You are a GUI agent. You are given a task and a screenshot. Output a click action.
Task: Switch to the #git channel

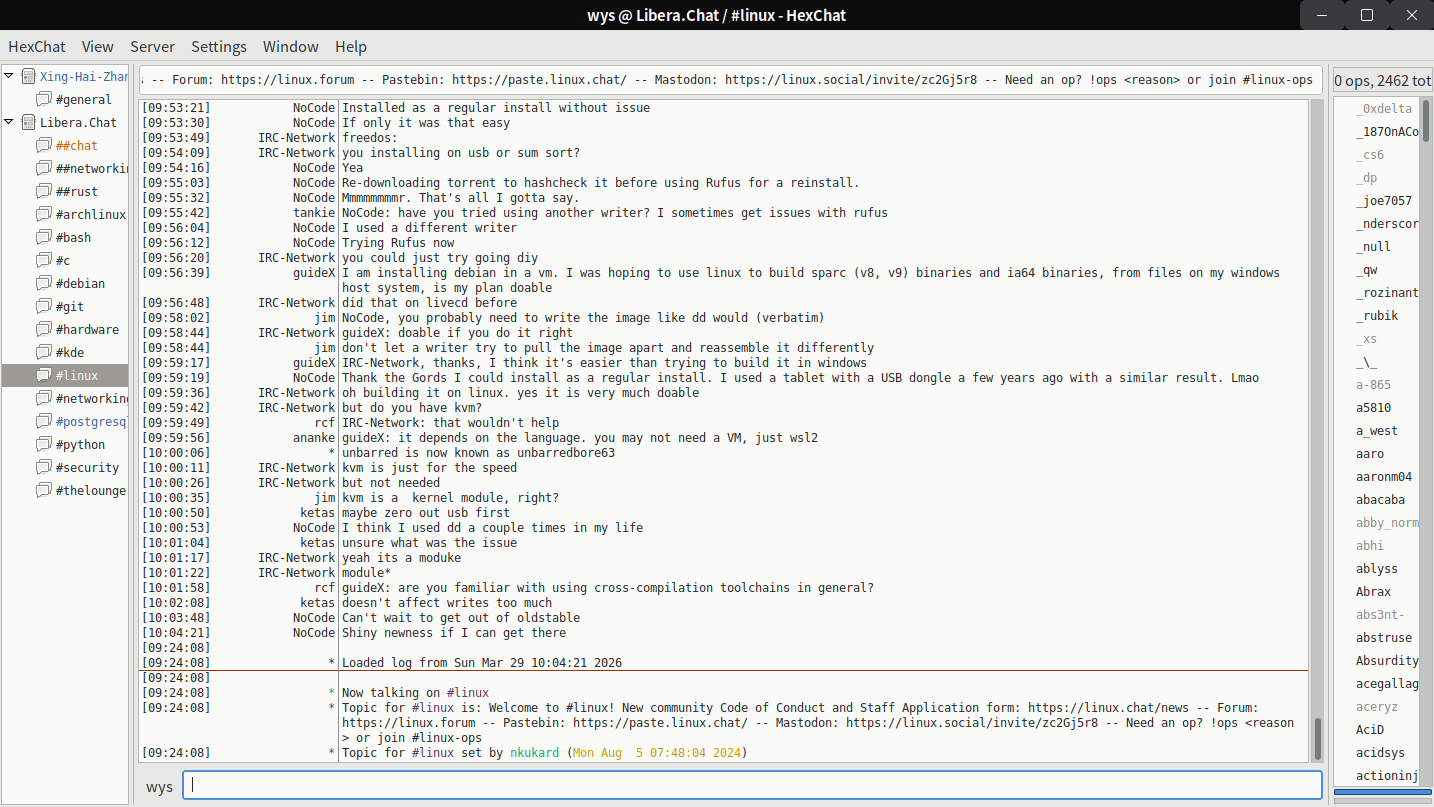point(70,306)
